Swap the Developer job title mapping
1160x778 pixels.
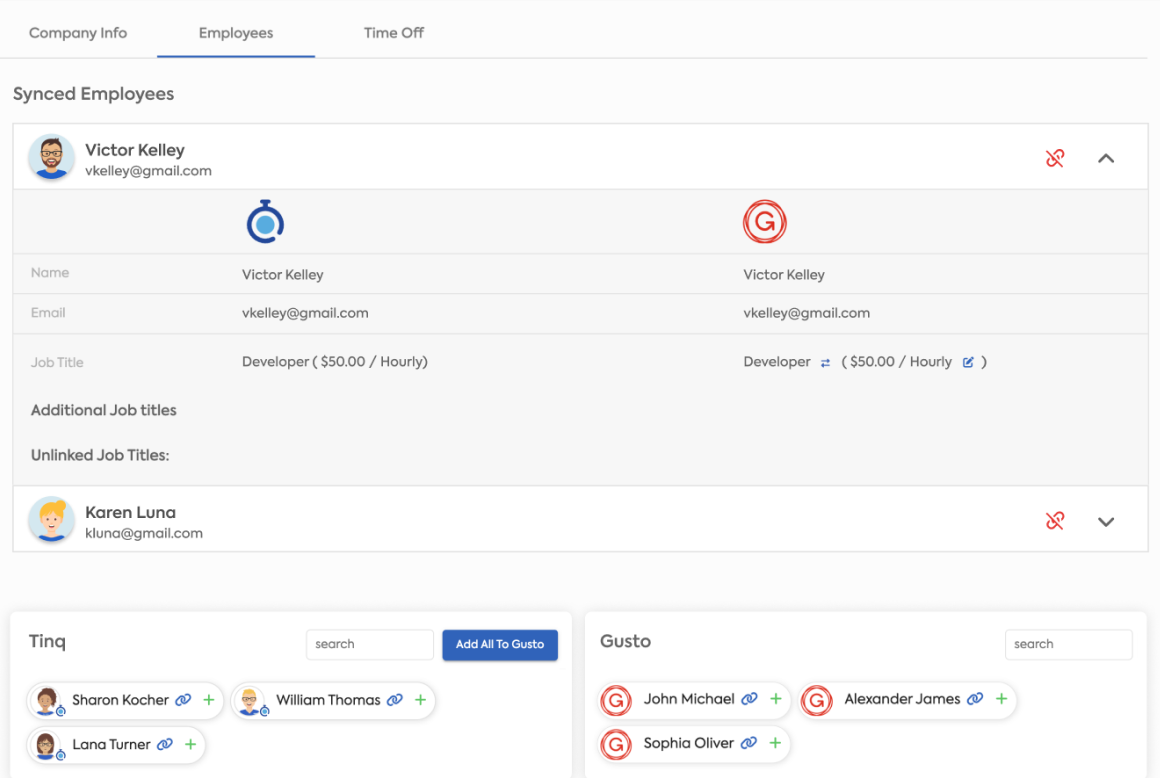click(x=825, y=362)
